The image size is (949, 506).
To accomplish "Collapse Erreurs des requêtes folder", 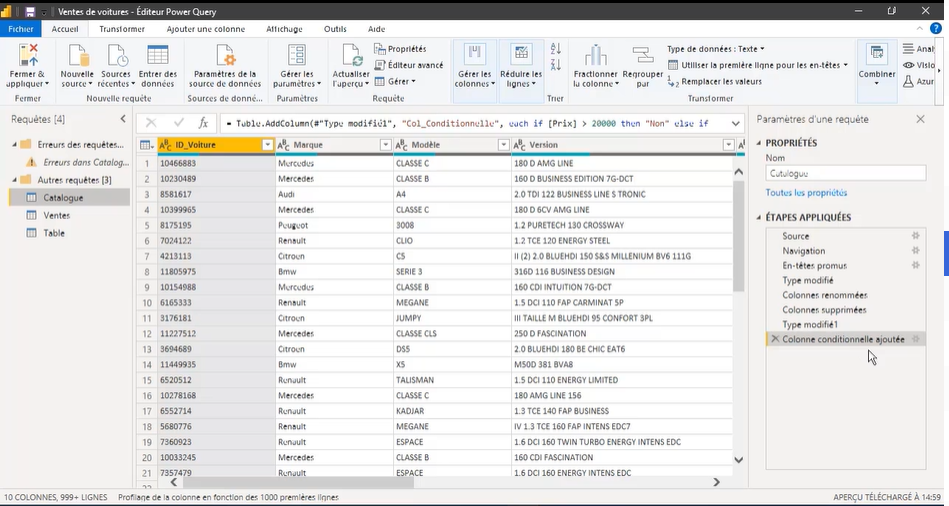I will pos(15,145).
